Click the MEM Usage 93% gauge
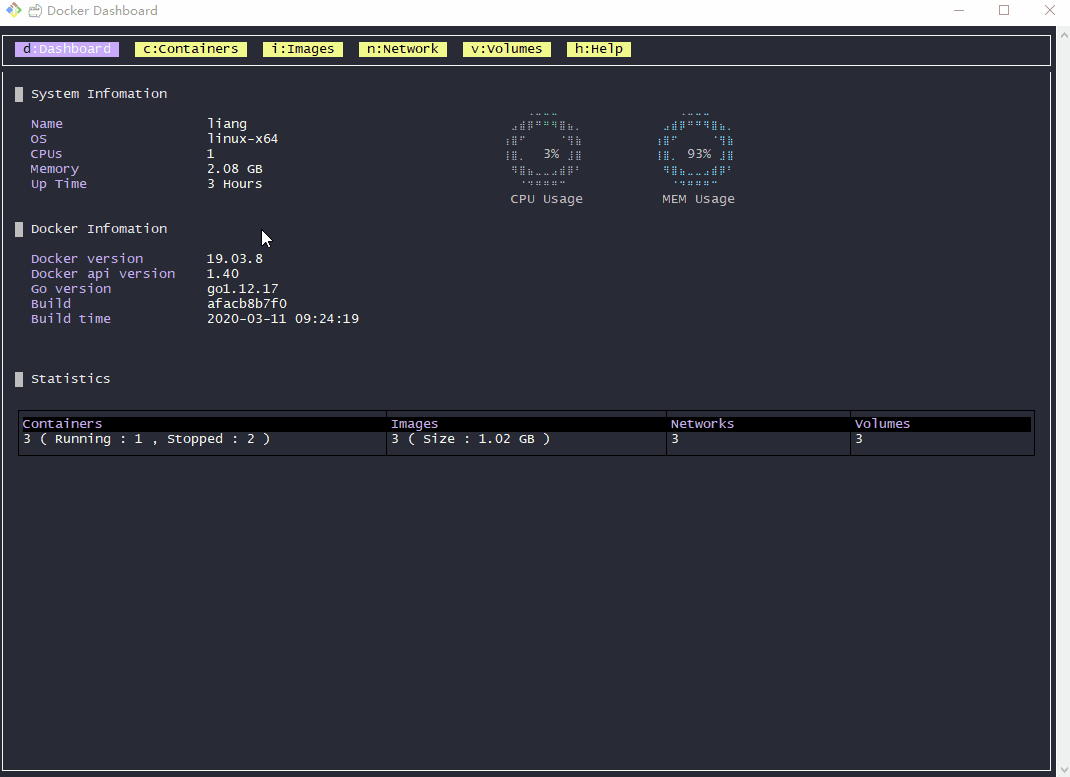 (696, 149)
